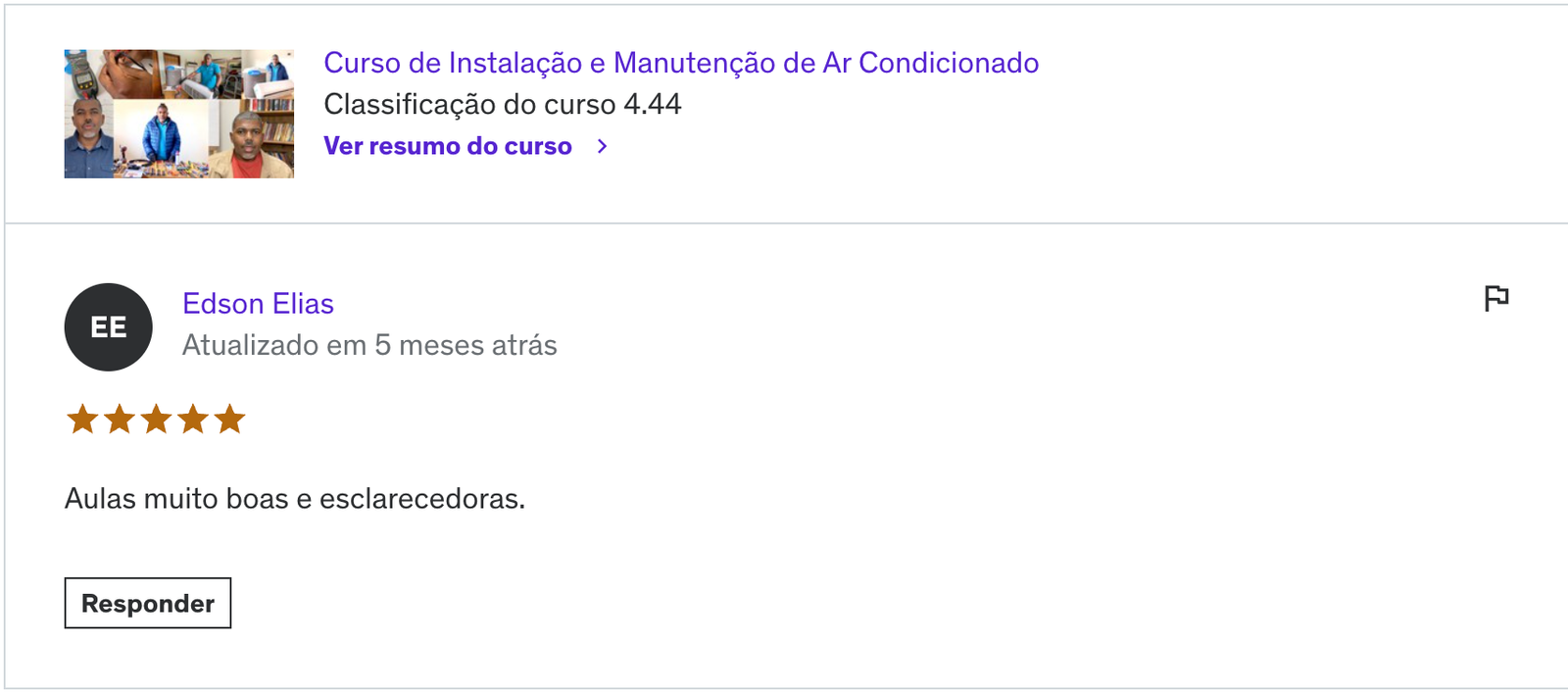This screenshot has height=693, width=1568.
Task: Click the report flag icon on review
Action: [x=1495, y=298]
